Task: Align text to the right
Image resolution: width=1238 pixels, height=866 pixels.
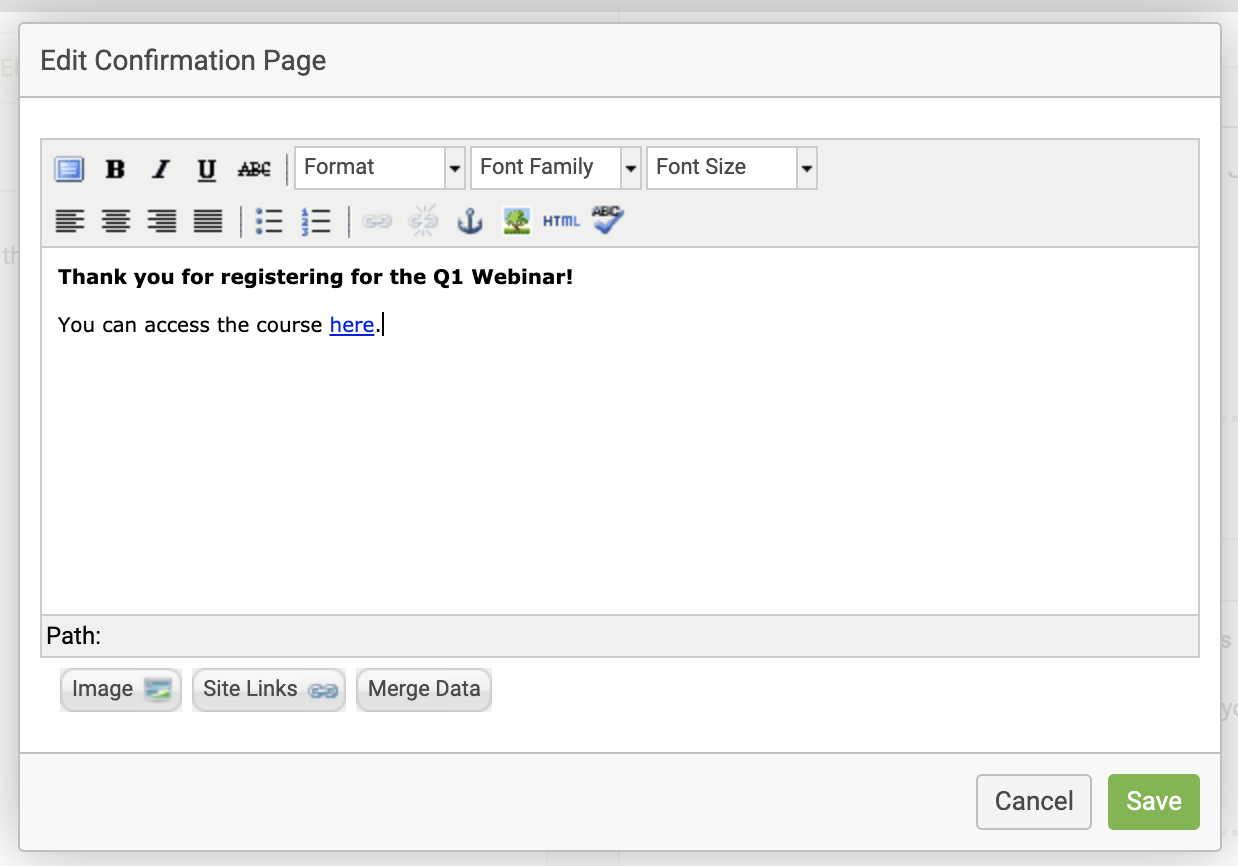Action: (161, 221)
